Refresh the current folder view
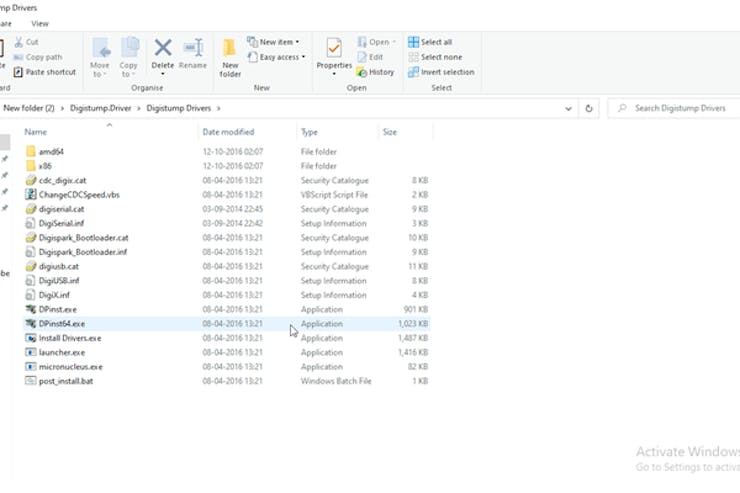 pos(590,108)
